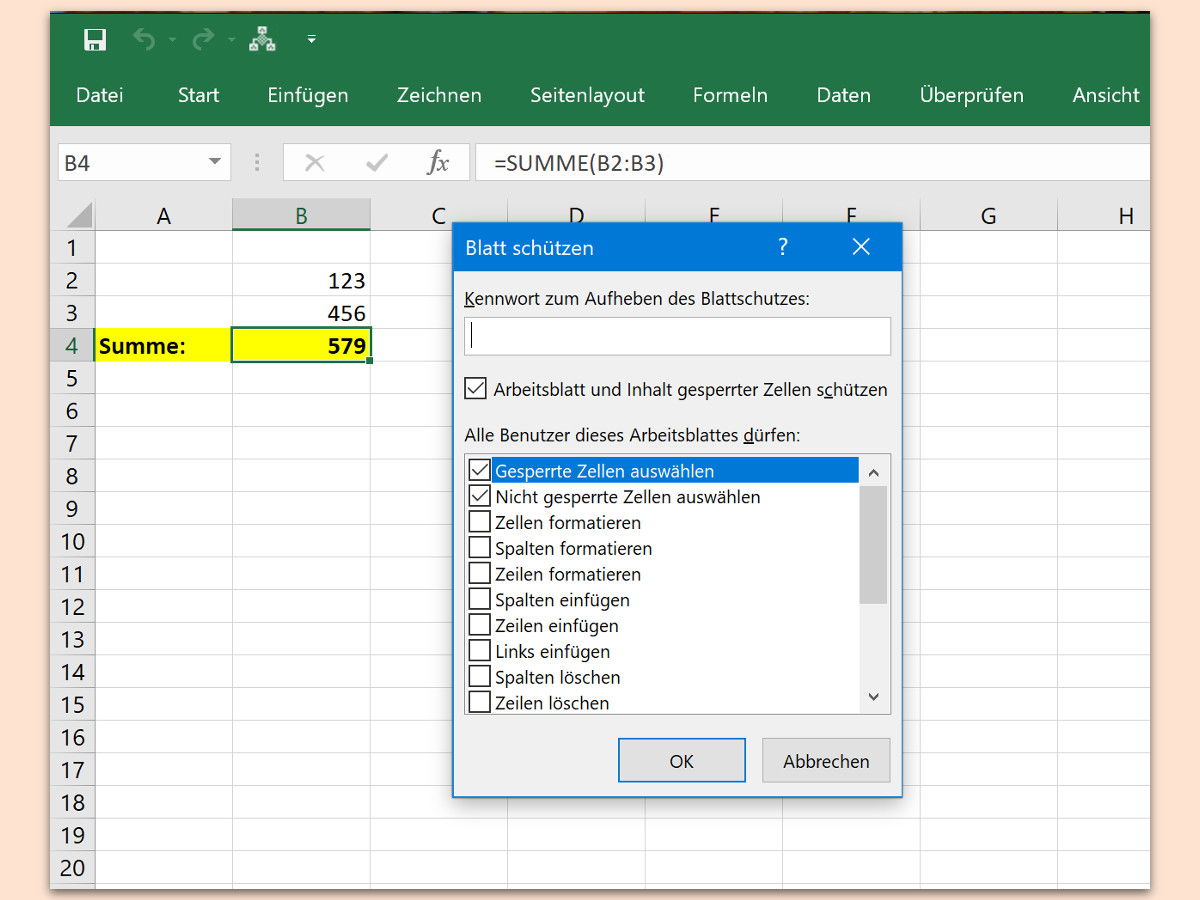Click OK in Blatt schützen dialog
Viewport: 1200px width, 900px height.
(x=682, y=761)
